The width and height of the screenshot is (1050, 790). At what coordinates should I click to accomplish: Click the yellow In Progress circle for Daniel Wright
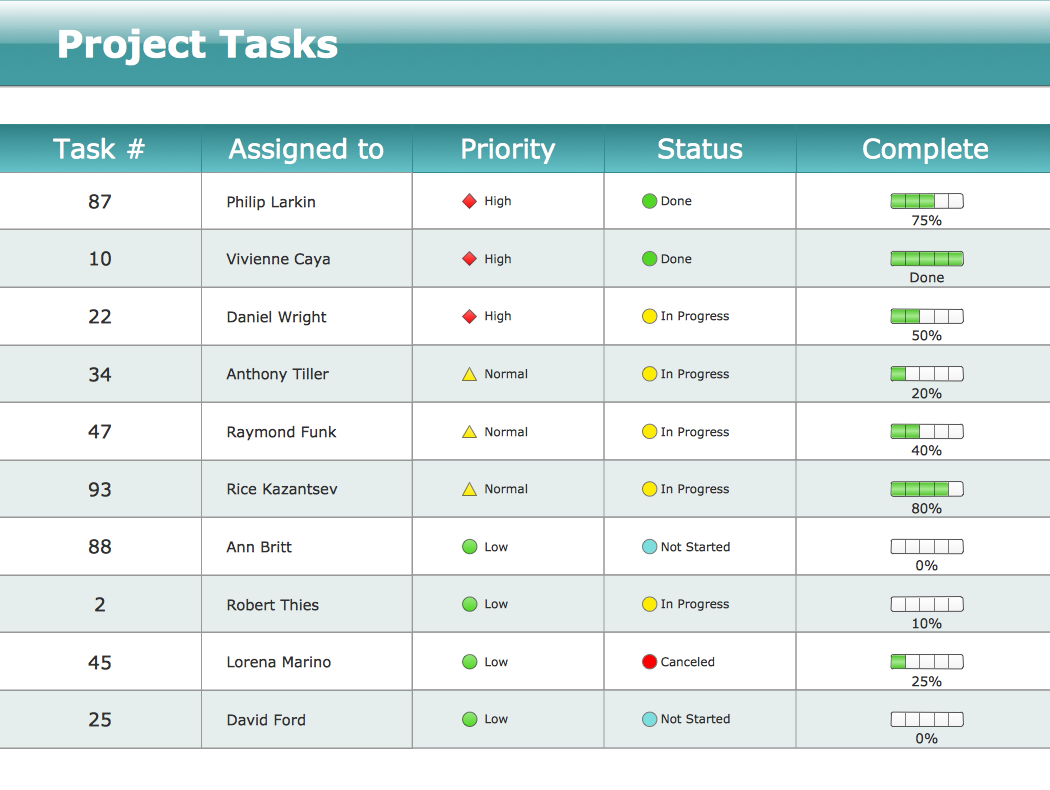tap(649, 317)
